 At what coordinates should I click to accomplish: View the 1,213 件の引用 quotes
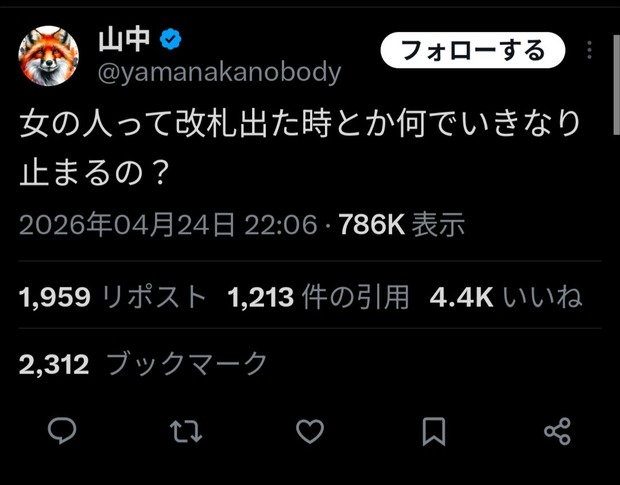click(x=318, y=296)
